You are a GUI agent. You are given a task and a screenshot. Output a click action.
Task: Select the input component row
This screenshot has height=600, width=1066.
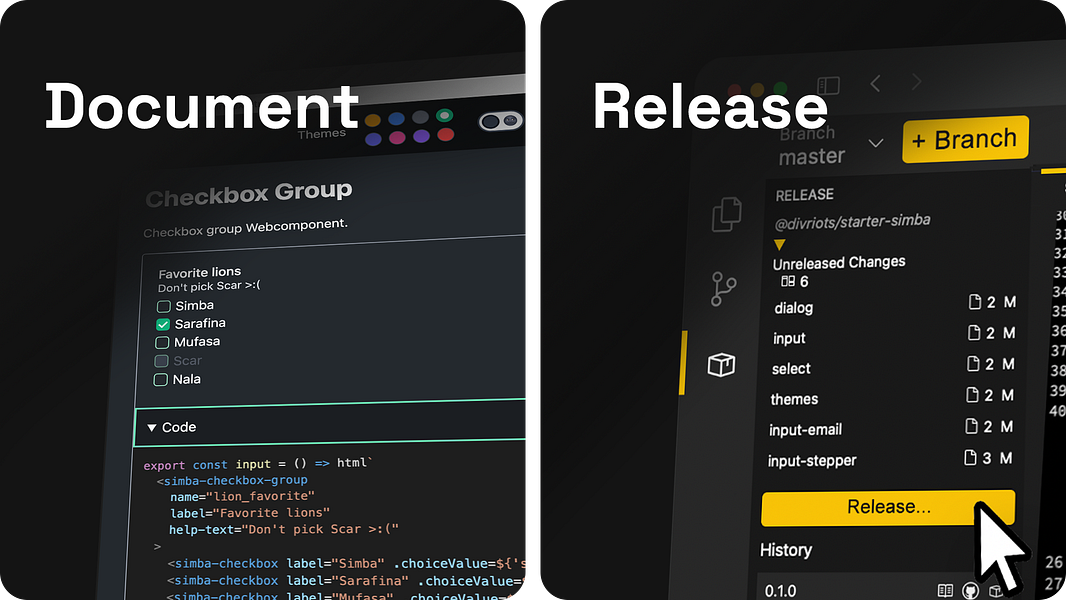coord(893,336)
